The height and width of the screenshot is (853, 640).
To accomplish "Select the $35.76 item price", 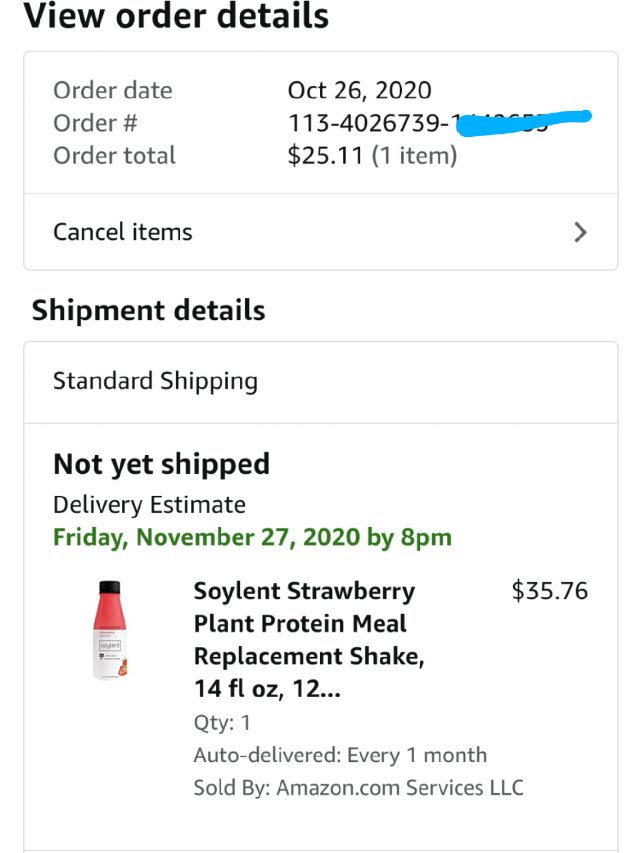I will (552, 590).
